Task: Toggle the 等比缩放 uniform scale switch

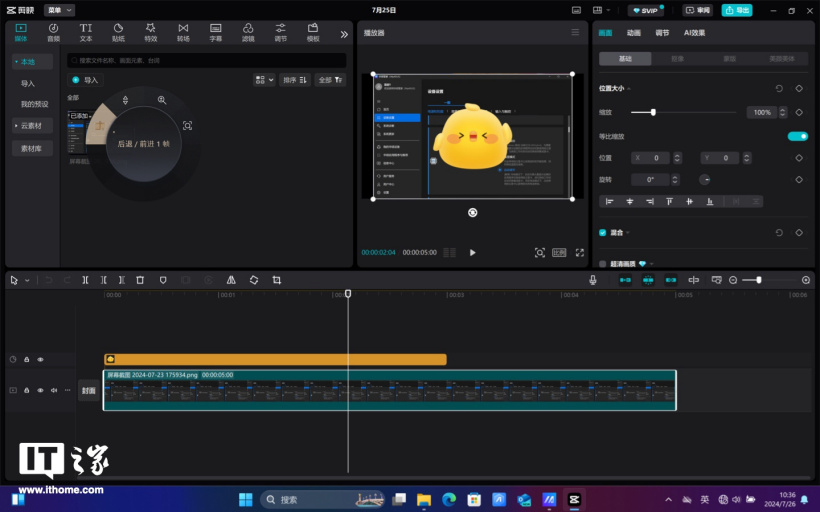Action: (x=797, y=136)
